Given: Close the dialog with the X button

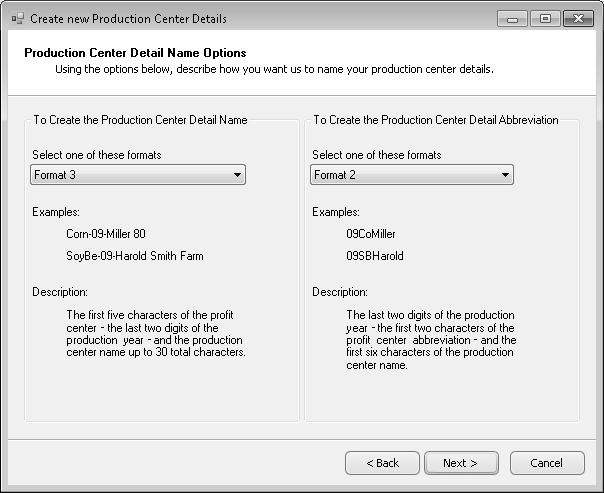Looking at the screenshot, I should [578, 18].
